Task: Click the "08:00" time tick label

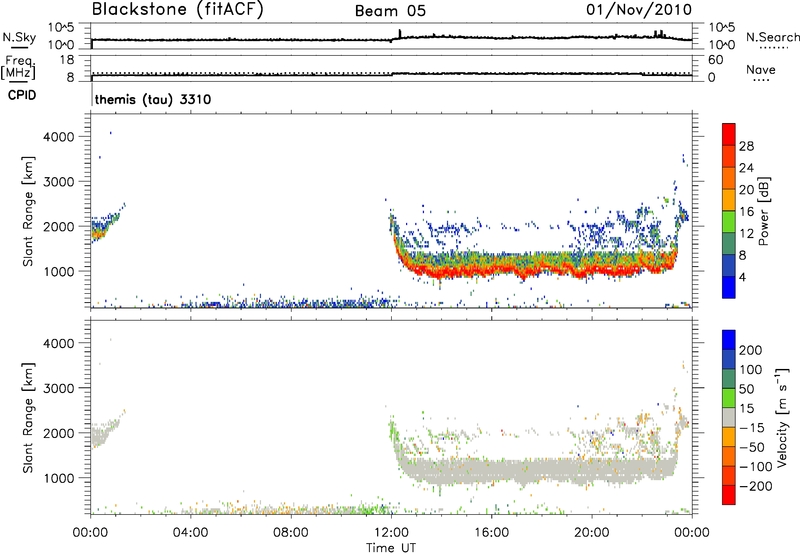Action: point(291,533)
